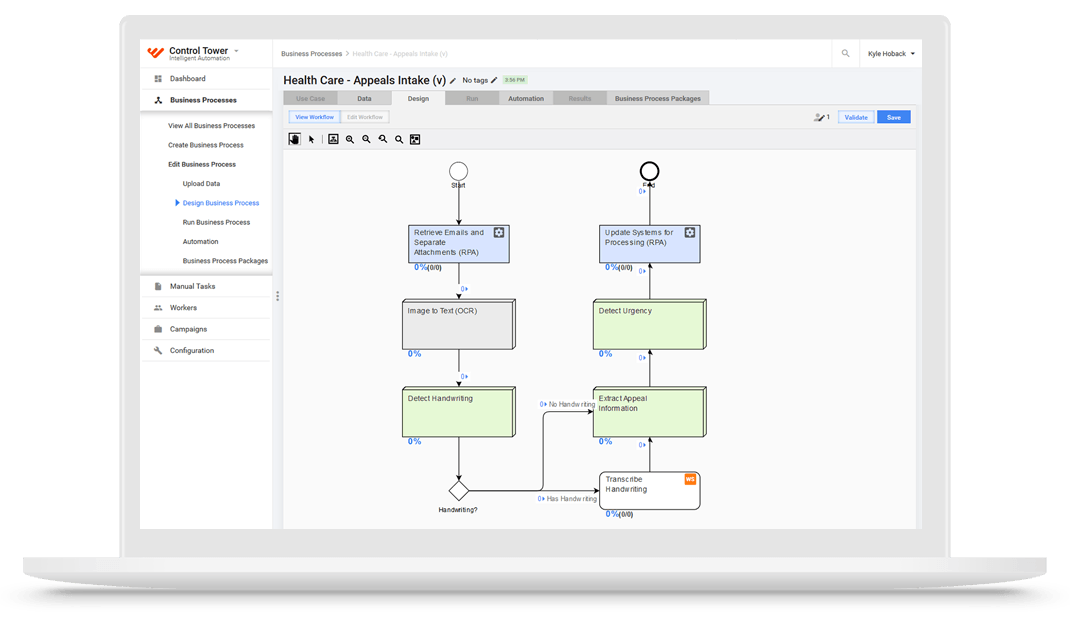Open settings gear on Retrieve Emails node
Image resolution: width=1070 pixels, height=620 pixels.
[499, 233]
